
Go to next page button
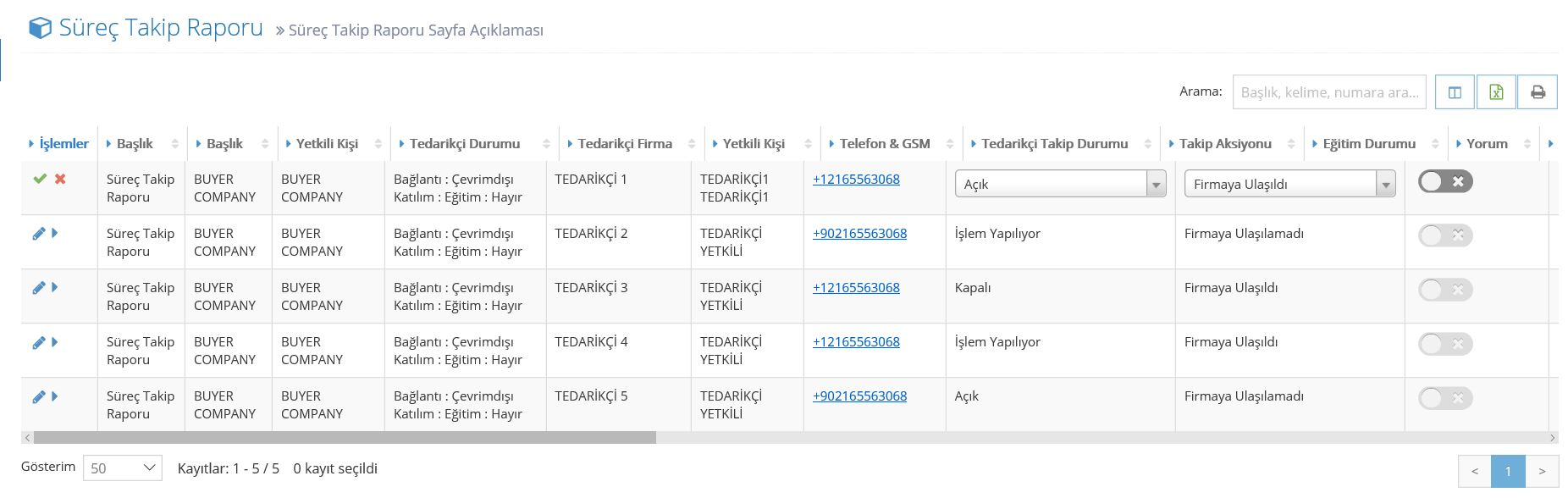pyautogui.click(x=1542, y=471)
